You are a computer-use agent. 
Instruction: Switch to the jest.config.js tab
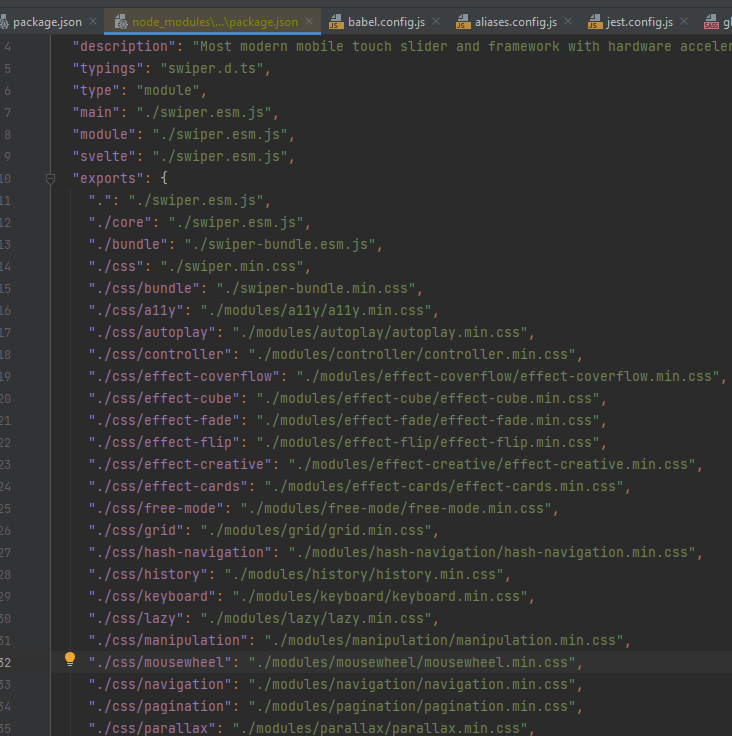pyautogui.click(x=639, y=22)
